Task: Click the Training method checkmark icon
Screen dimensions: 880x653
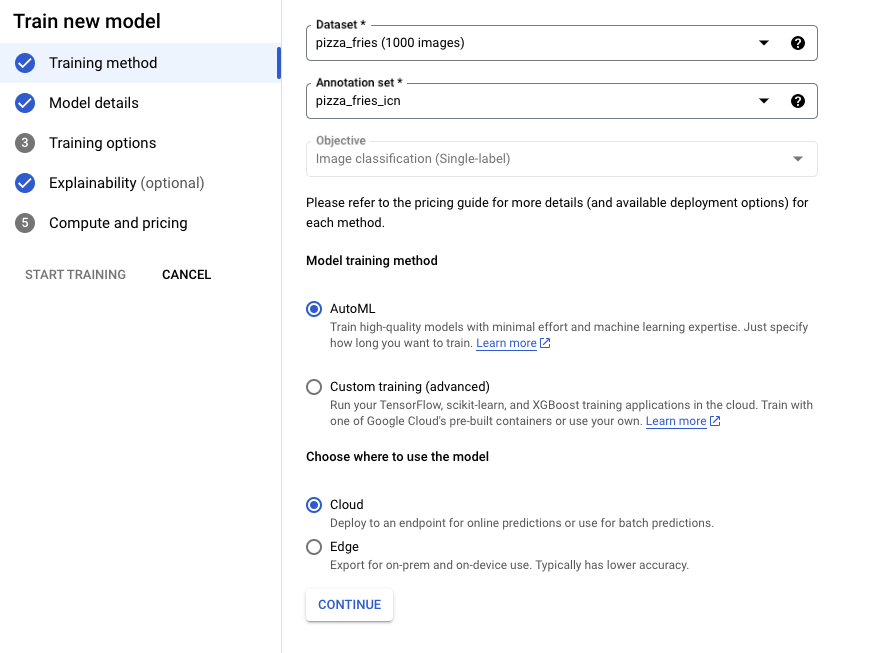Action: pyautogui.click(x=25, y=63)
